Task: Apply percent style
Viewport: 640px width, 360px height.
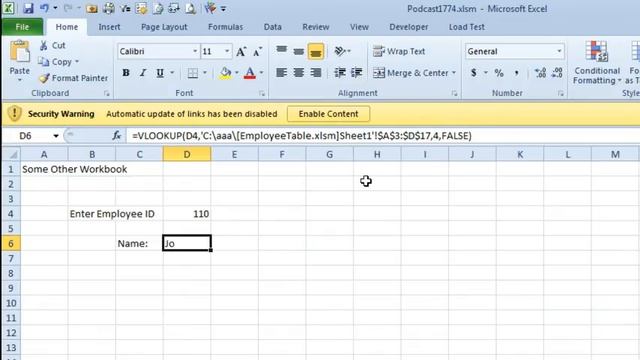Action: coord(499,73)
